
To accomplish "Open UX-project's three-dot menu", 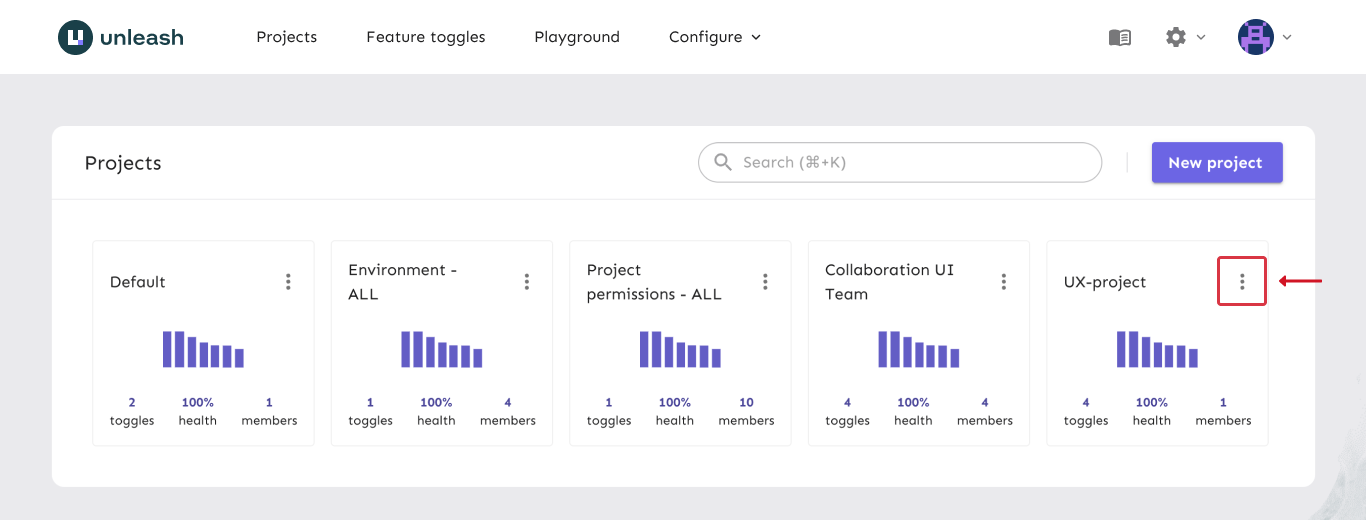I will 1242,282.
